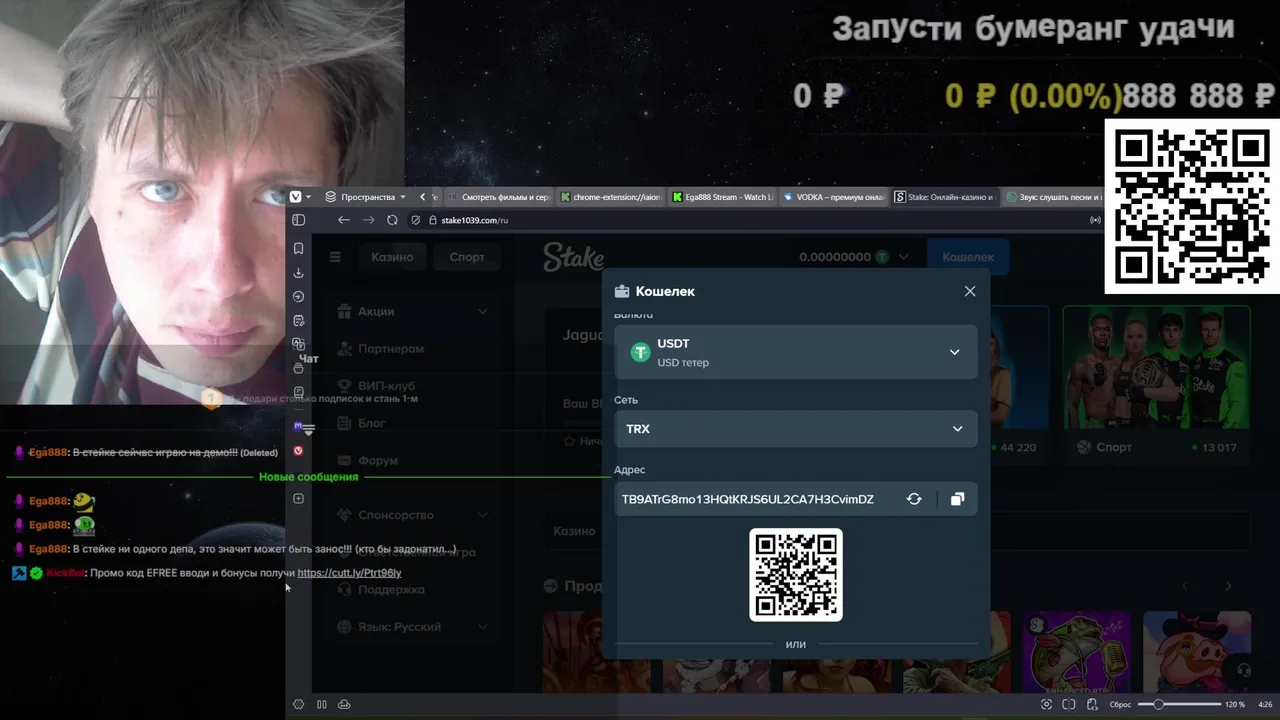The image size is (1280, 720).
Task: Open Партнерам in Stake sidebar
Action: click(x=391, y=349)
